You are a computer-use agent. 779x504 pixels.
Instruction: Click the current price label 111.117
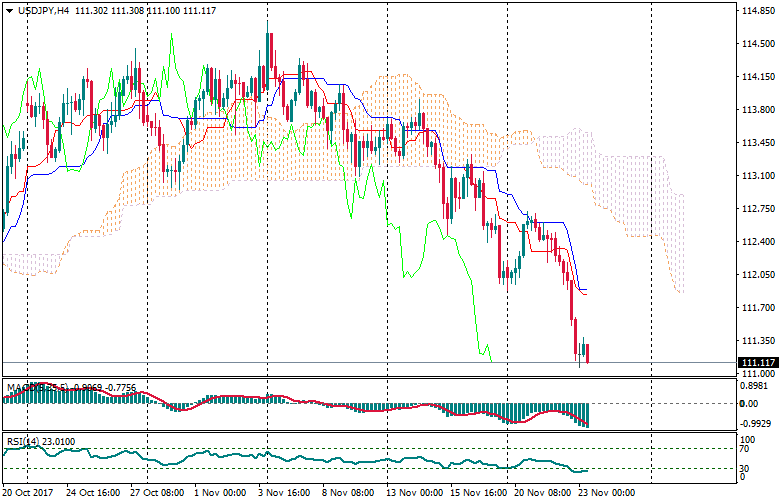pos(756,362)
